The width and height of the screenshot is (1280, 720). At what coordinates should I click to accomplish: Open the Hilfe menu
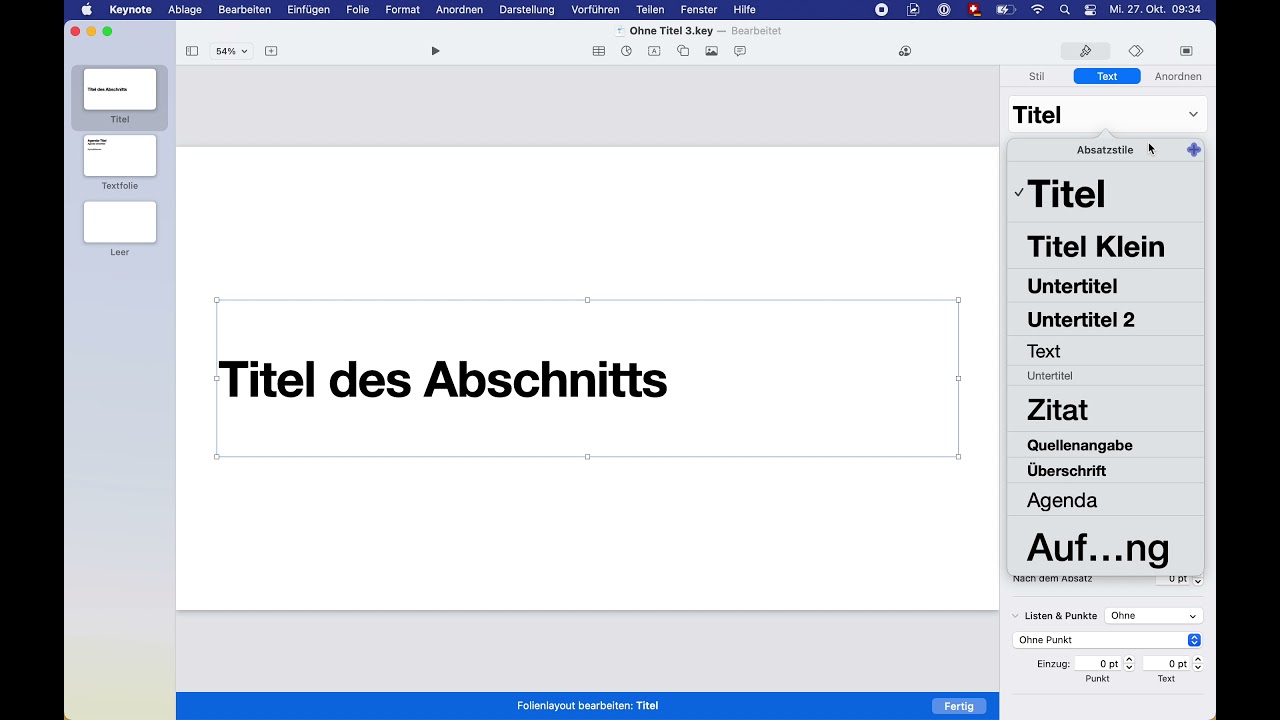(745, 9)
